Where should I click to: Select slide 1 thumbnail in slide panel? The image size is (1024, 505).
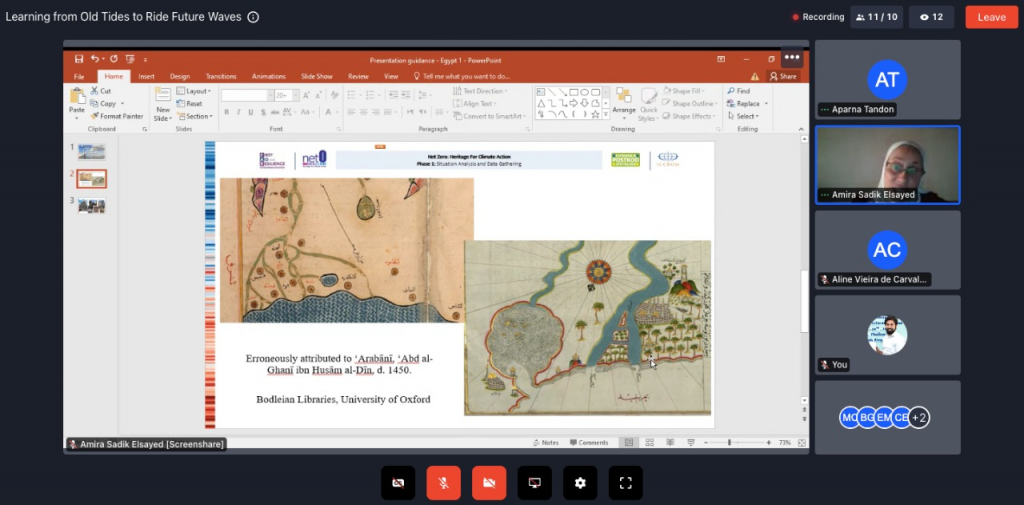point(91,152)
